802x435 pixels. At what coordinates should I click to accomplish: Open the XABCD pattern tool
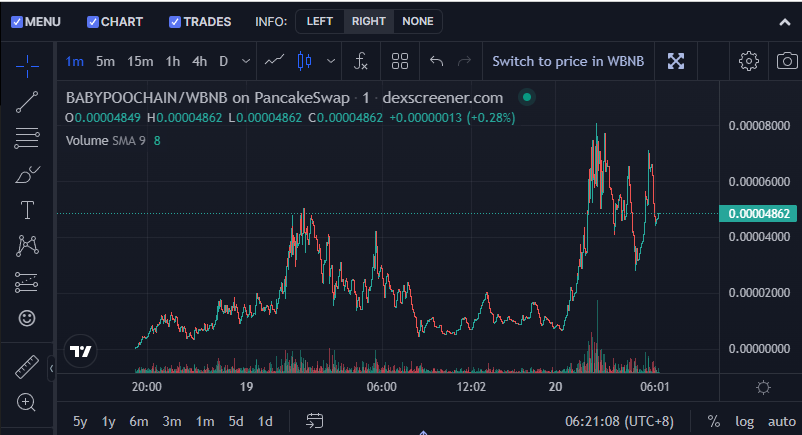(x=27, y=246)
